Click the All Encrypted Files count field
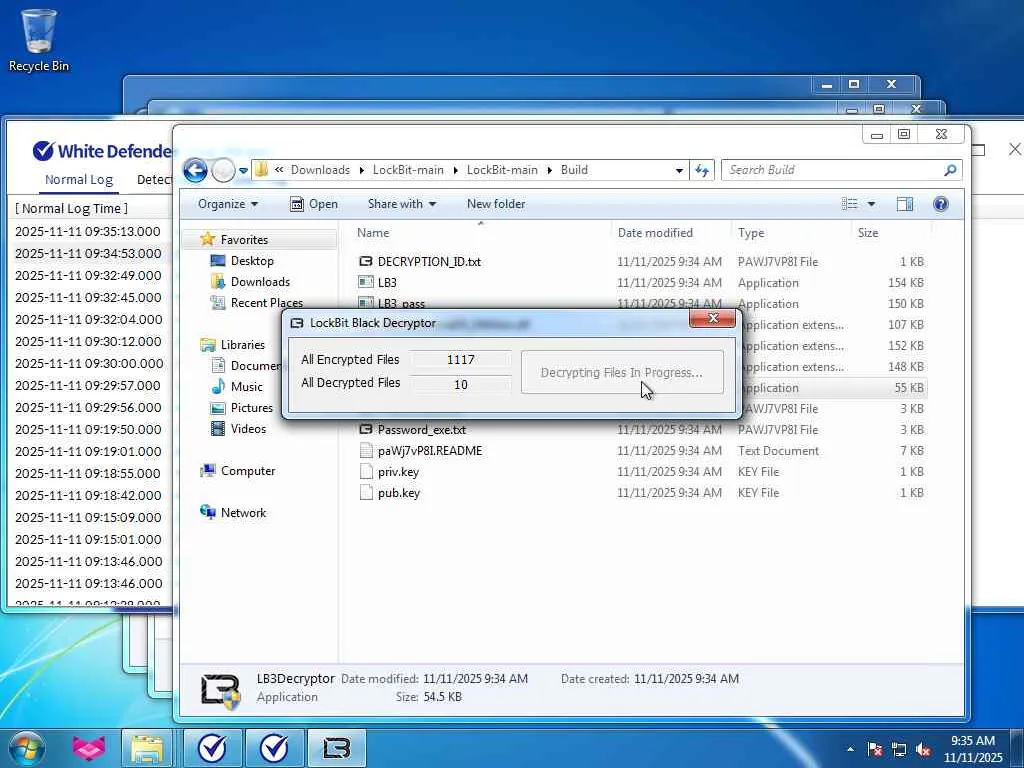The width and height of the screenshot is (1024, 768). coord(460,359)
